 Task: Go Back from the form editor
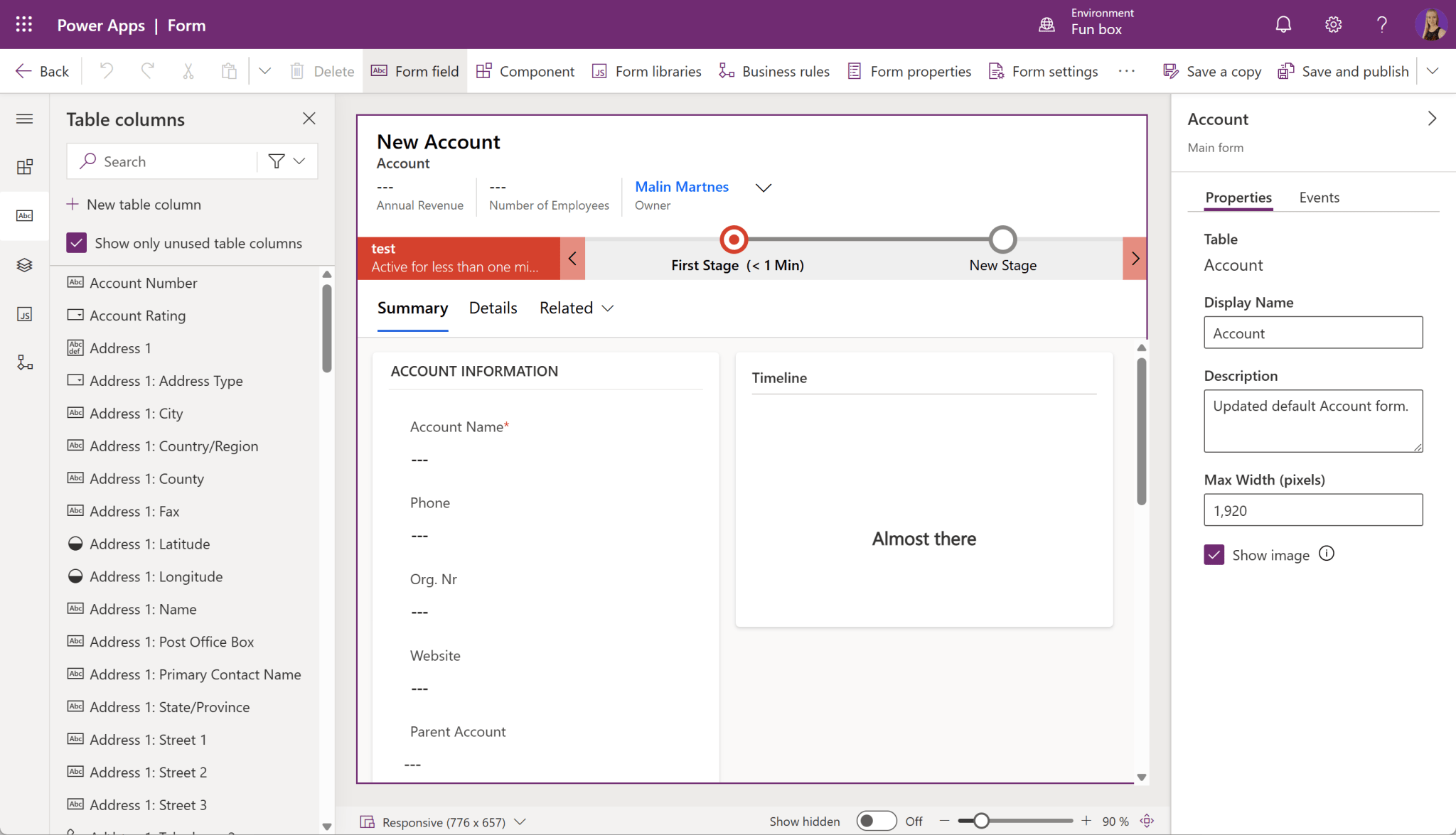(42, 71)
